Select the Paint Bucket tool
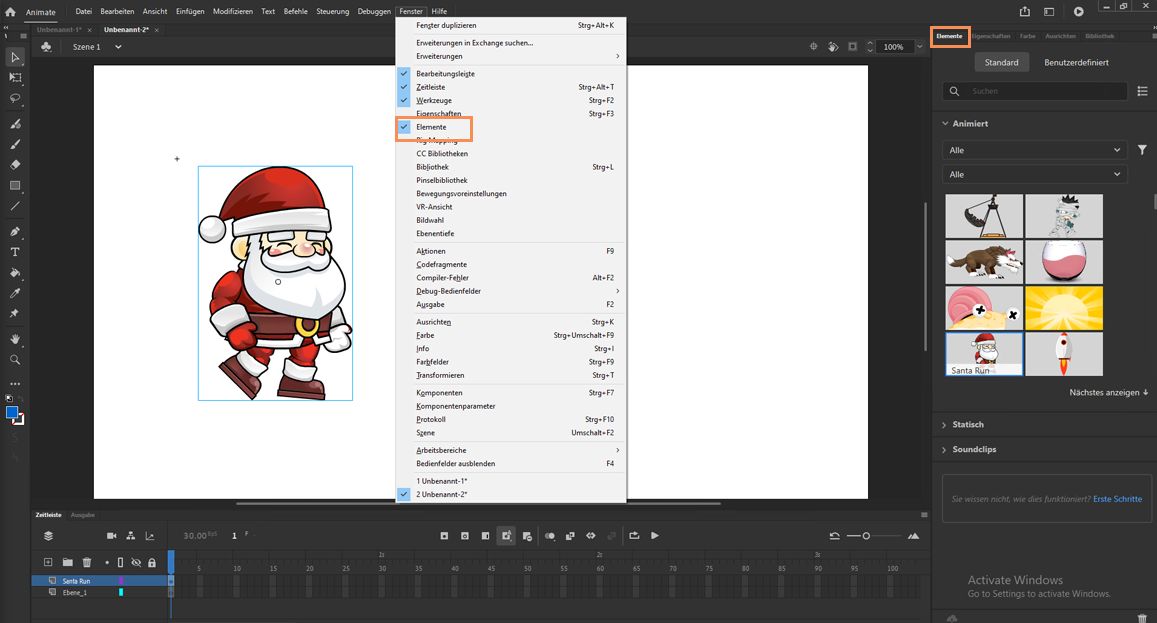Image resolution: width=1157 pixels, height=623 pixels. tap(15, 272)
